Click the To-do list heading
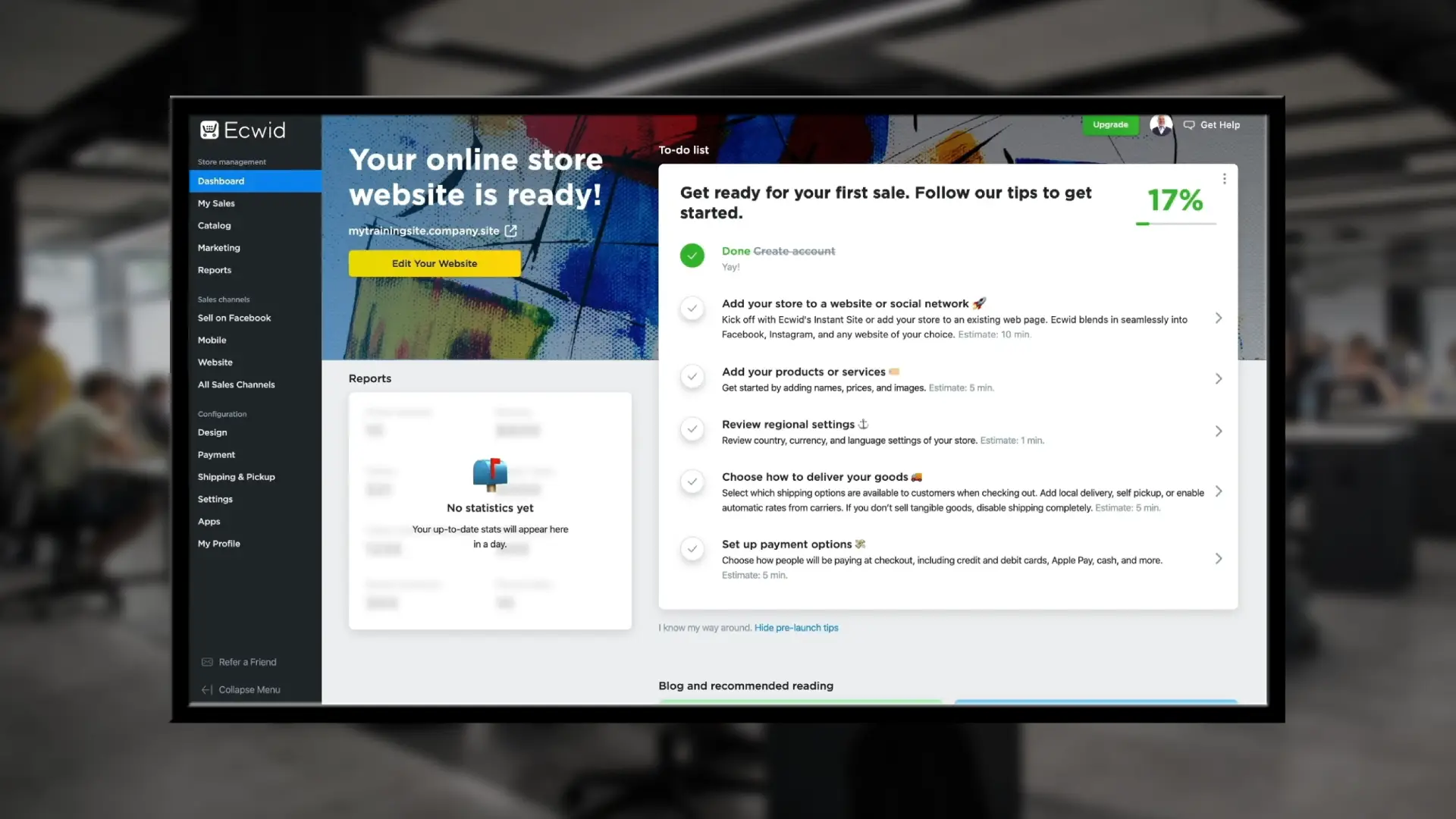The height and width of the screenshot is (819, 1456). 683,150
